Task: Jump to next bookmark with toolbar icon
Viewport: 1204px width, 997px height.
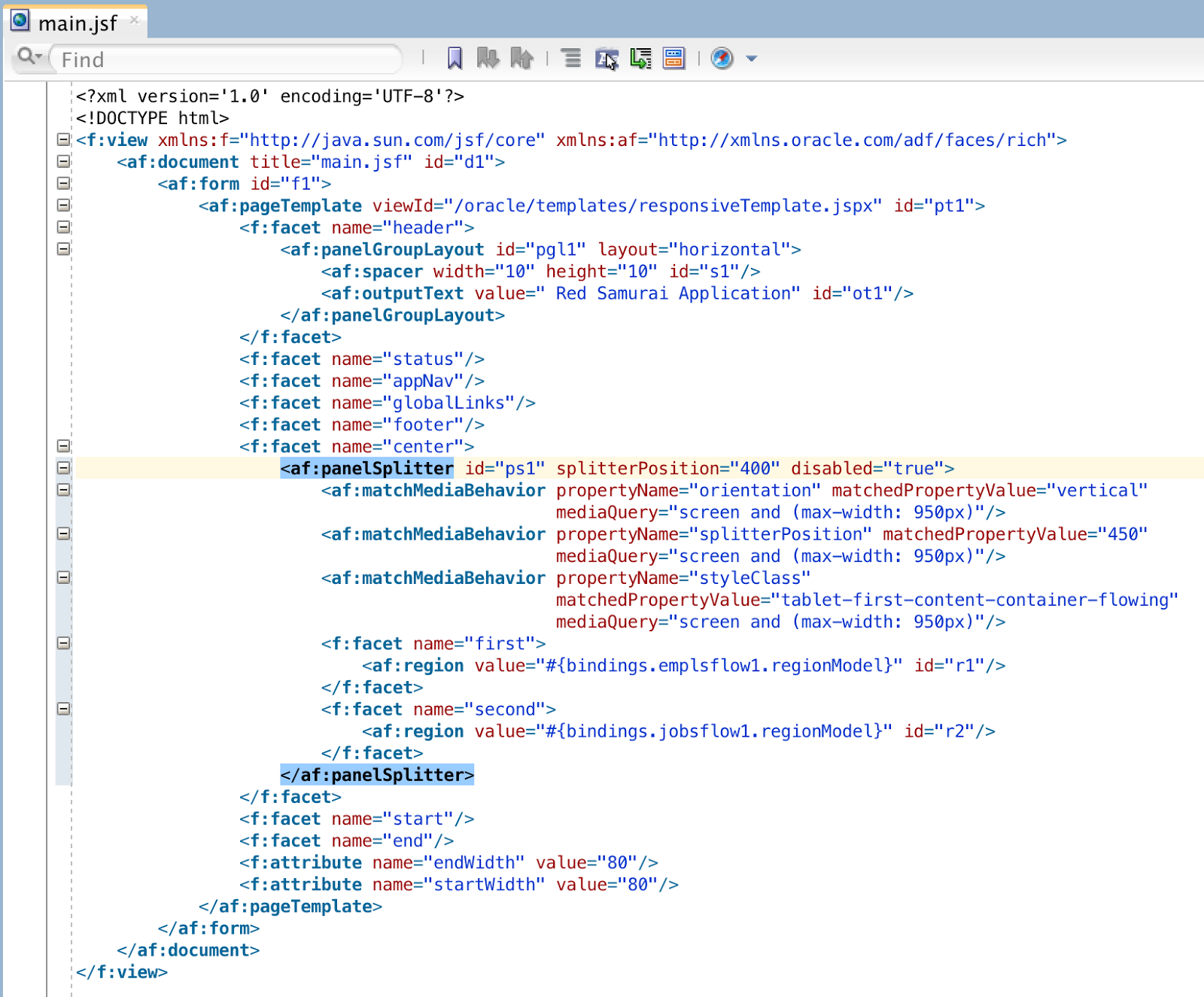Action: (x=489, y=58)
